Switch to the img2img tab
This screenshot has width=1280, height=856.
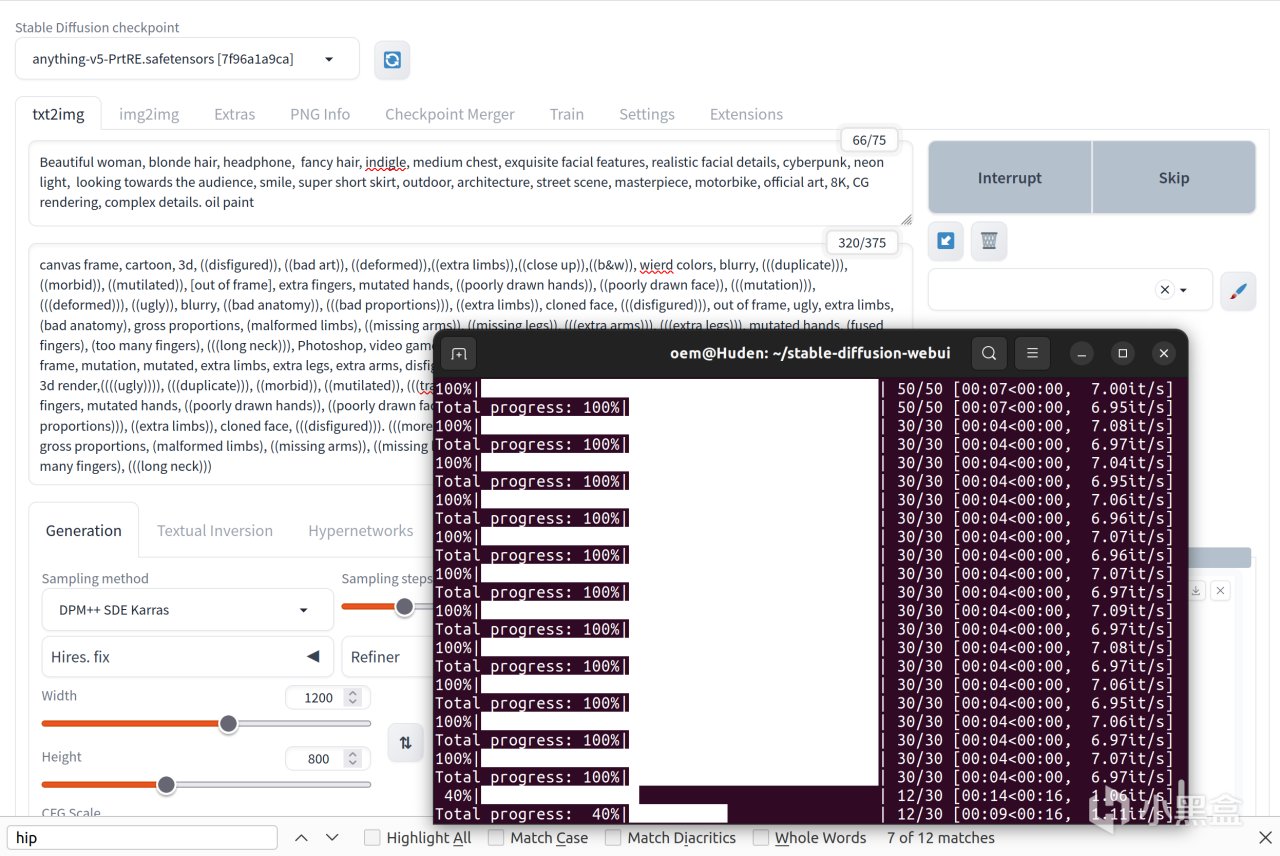click(x=149, y=114)
